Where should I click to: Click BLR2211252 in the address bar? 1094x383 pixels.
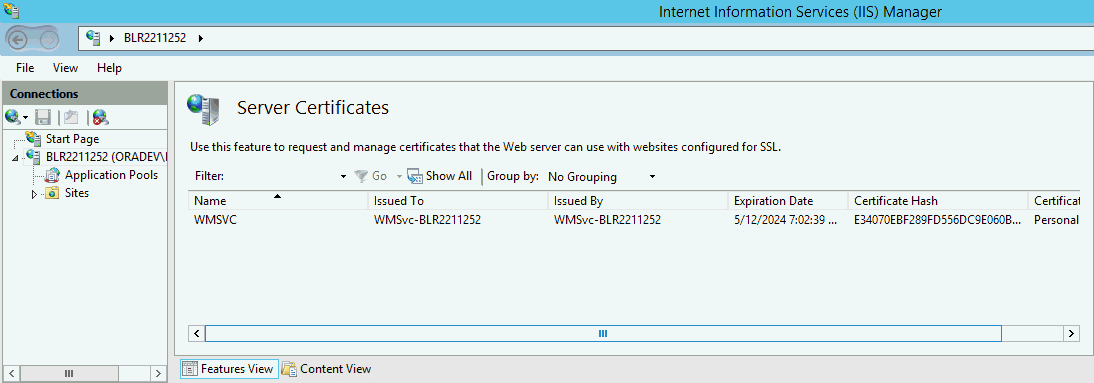click(x=155, y=38)
